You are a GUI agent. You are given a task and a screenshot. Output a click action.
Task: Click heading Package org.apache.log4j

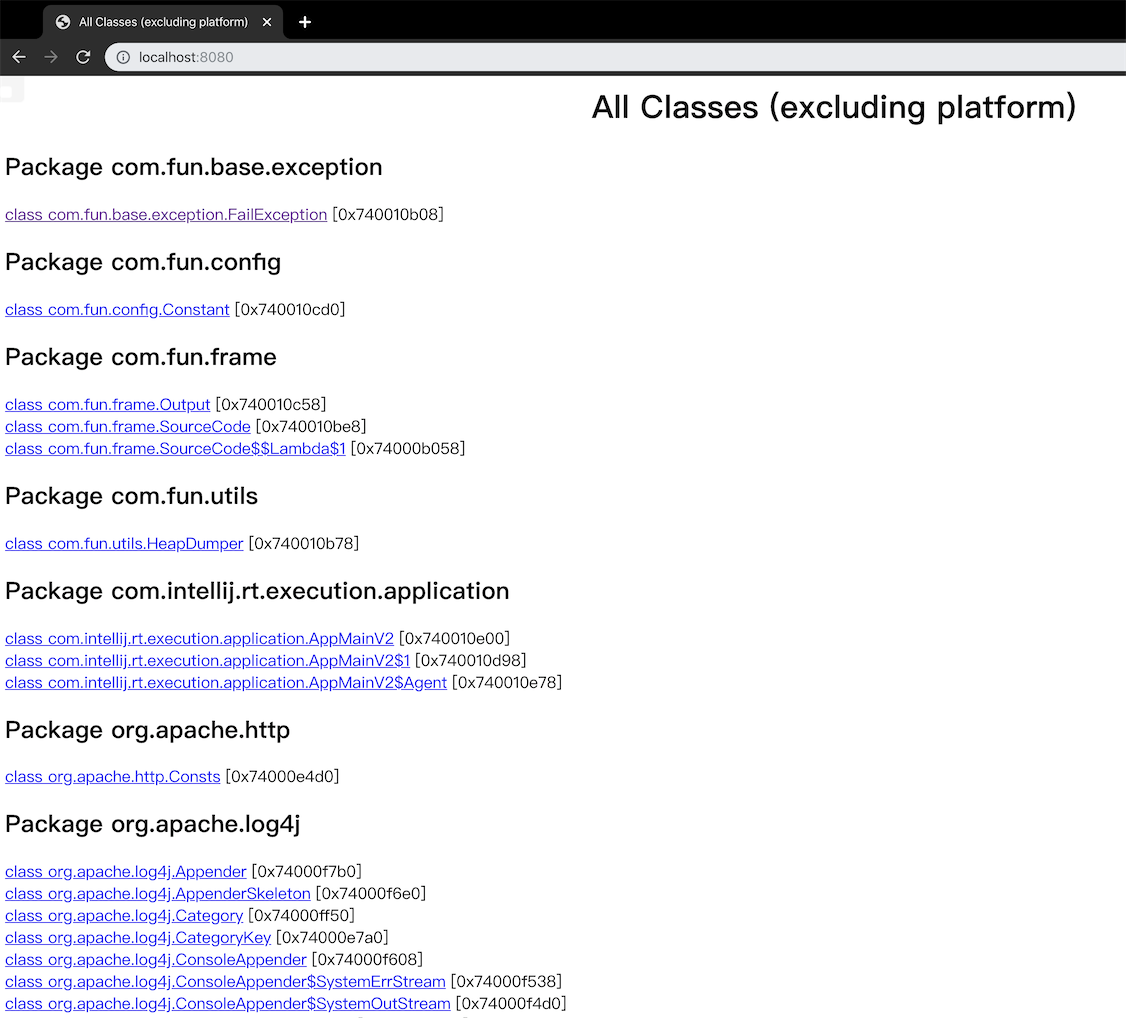pos(152,824)
